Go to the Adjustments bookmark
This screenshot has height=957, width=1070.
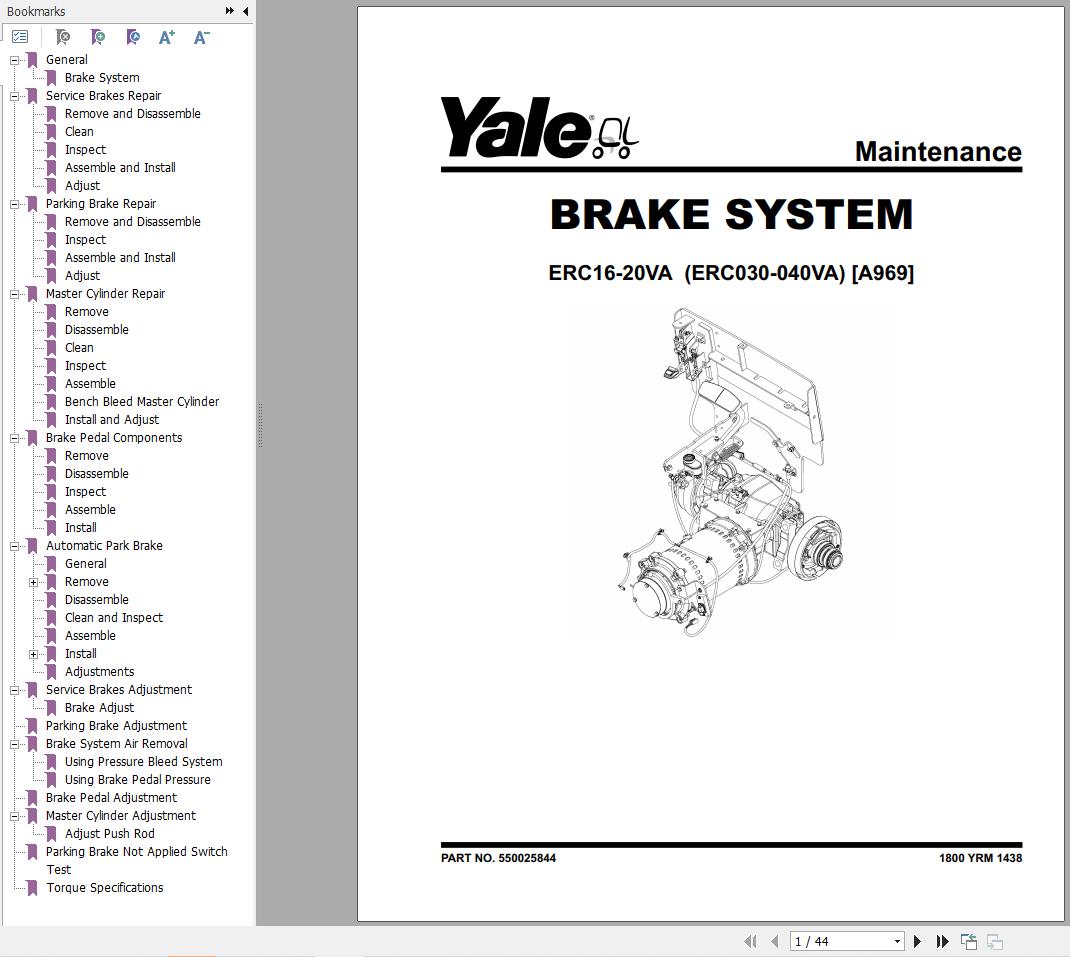pos(99,672)
